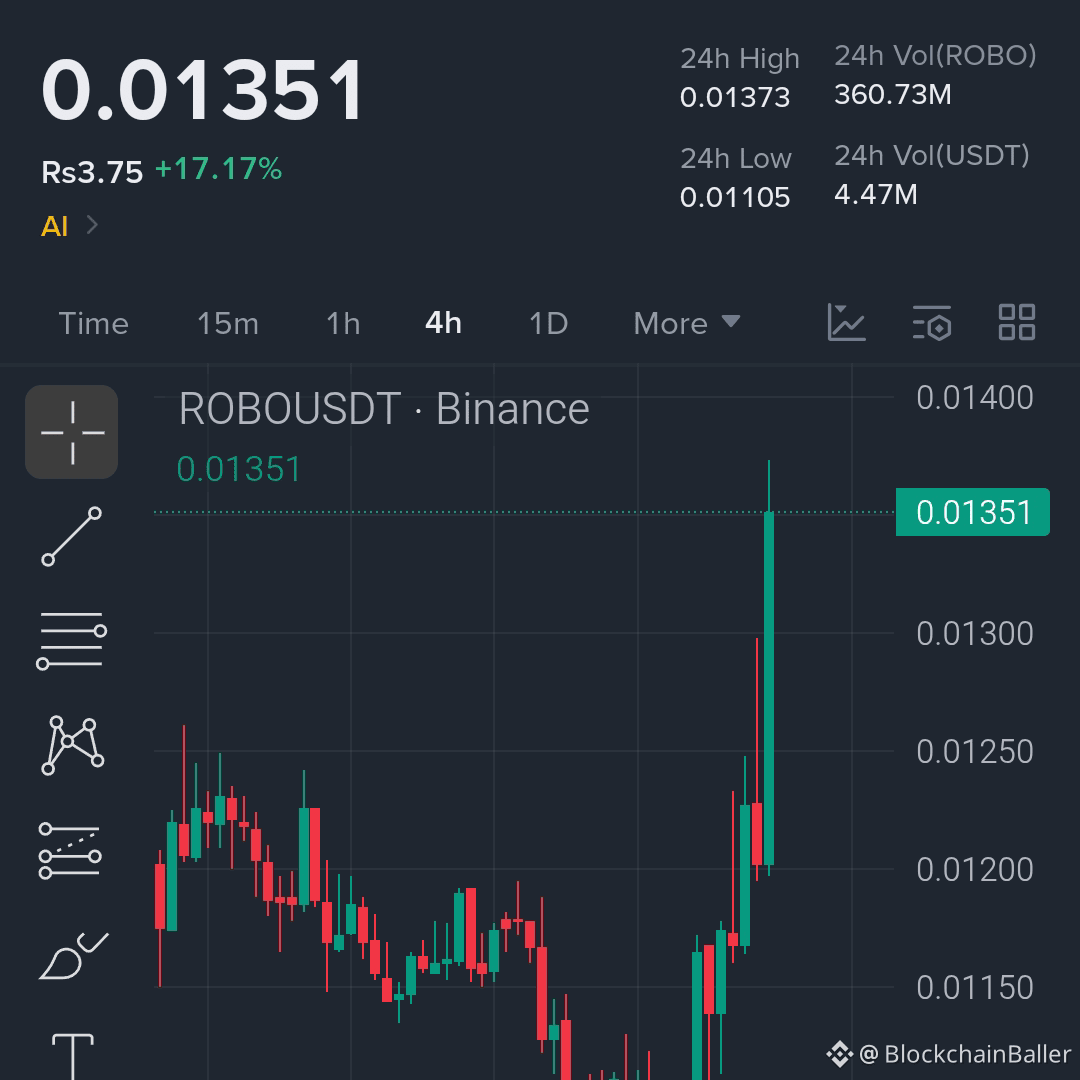Open the chart settings list icon
Viewport: 1080px width, 1080px height.
pos(931,322)
